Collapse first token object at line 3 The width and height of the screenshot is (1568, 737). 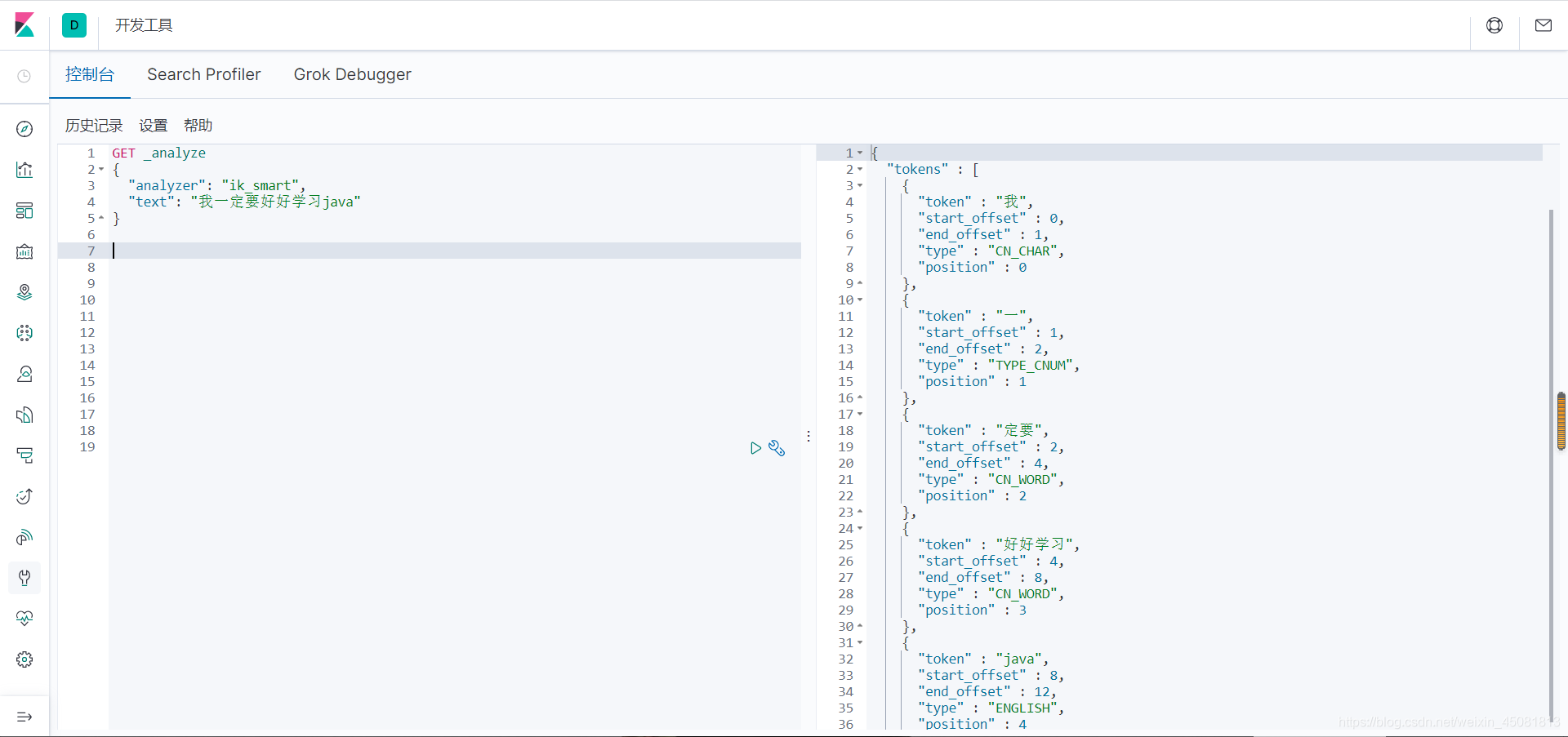[x=860, y=186]
